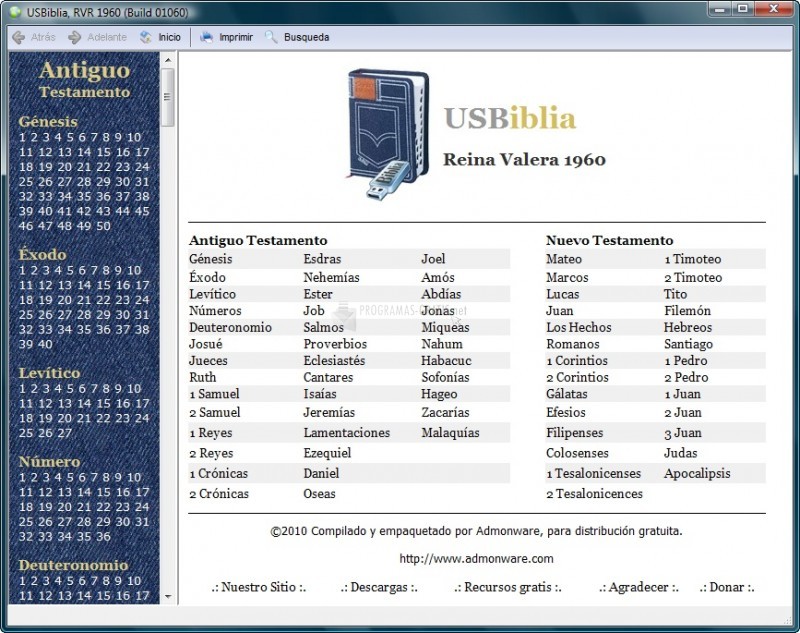Screen dimensions: 800x633
Task: Open Los Hechos
Action: [x=579, y=327]
